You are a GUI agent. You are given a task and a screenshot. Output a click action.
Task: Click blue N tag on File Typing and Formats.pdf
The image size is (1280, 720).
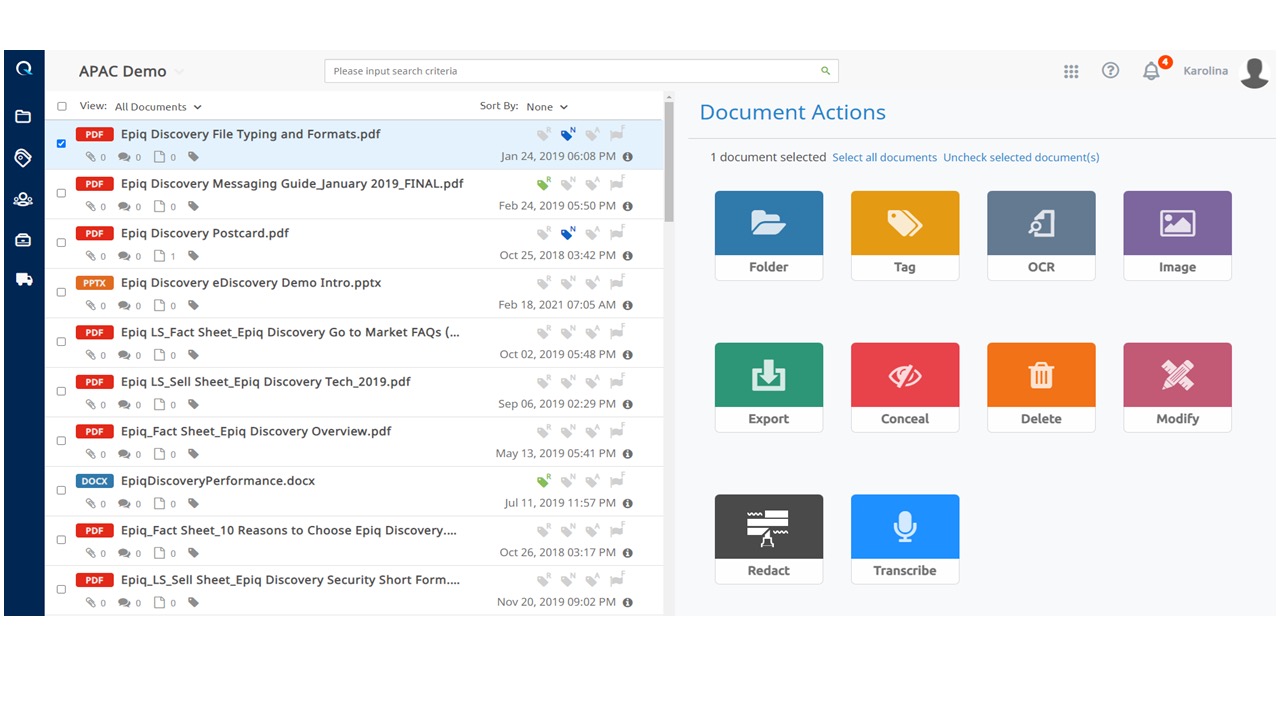tap(568, 133)
